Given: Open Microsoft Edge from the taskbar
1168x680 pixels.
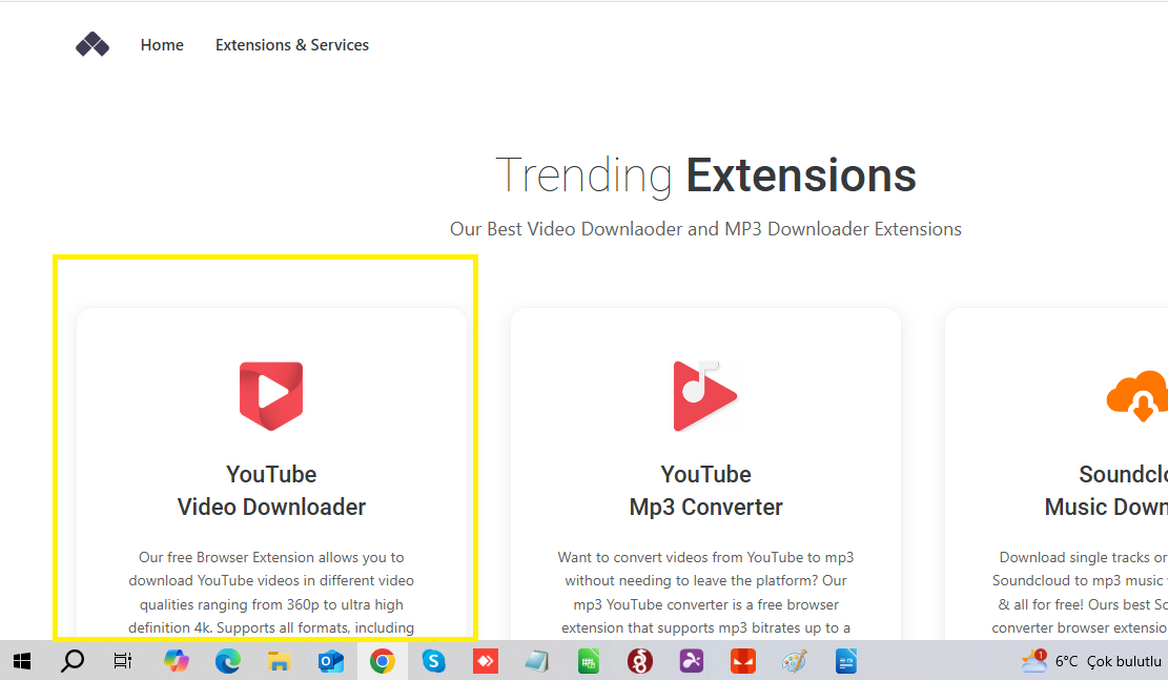Looking at the screenshot, I should point(228,661).
